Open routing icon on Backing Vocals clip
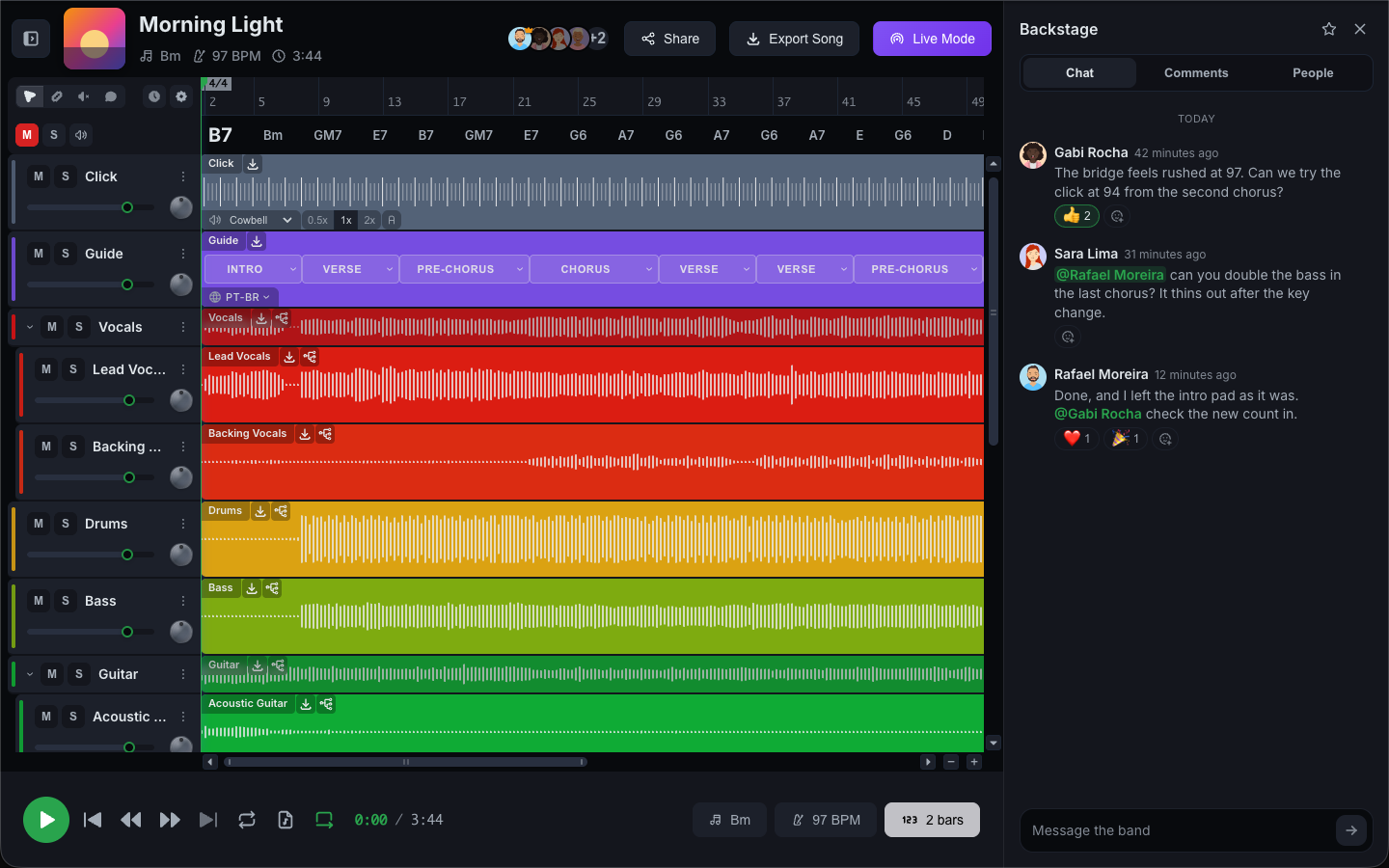Viewport: 1389px width, 868px height. coord(326,434)
